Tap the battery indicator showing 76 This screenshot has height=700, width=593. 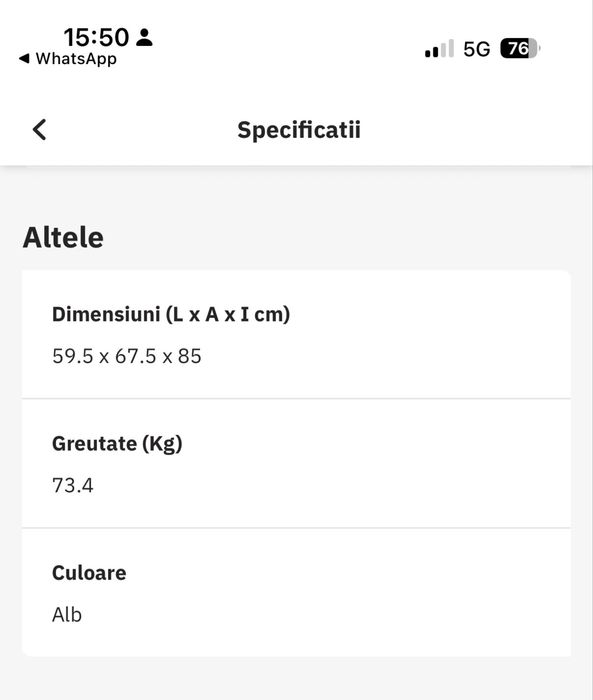coord(520,48)
